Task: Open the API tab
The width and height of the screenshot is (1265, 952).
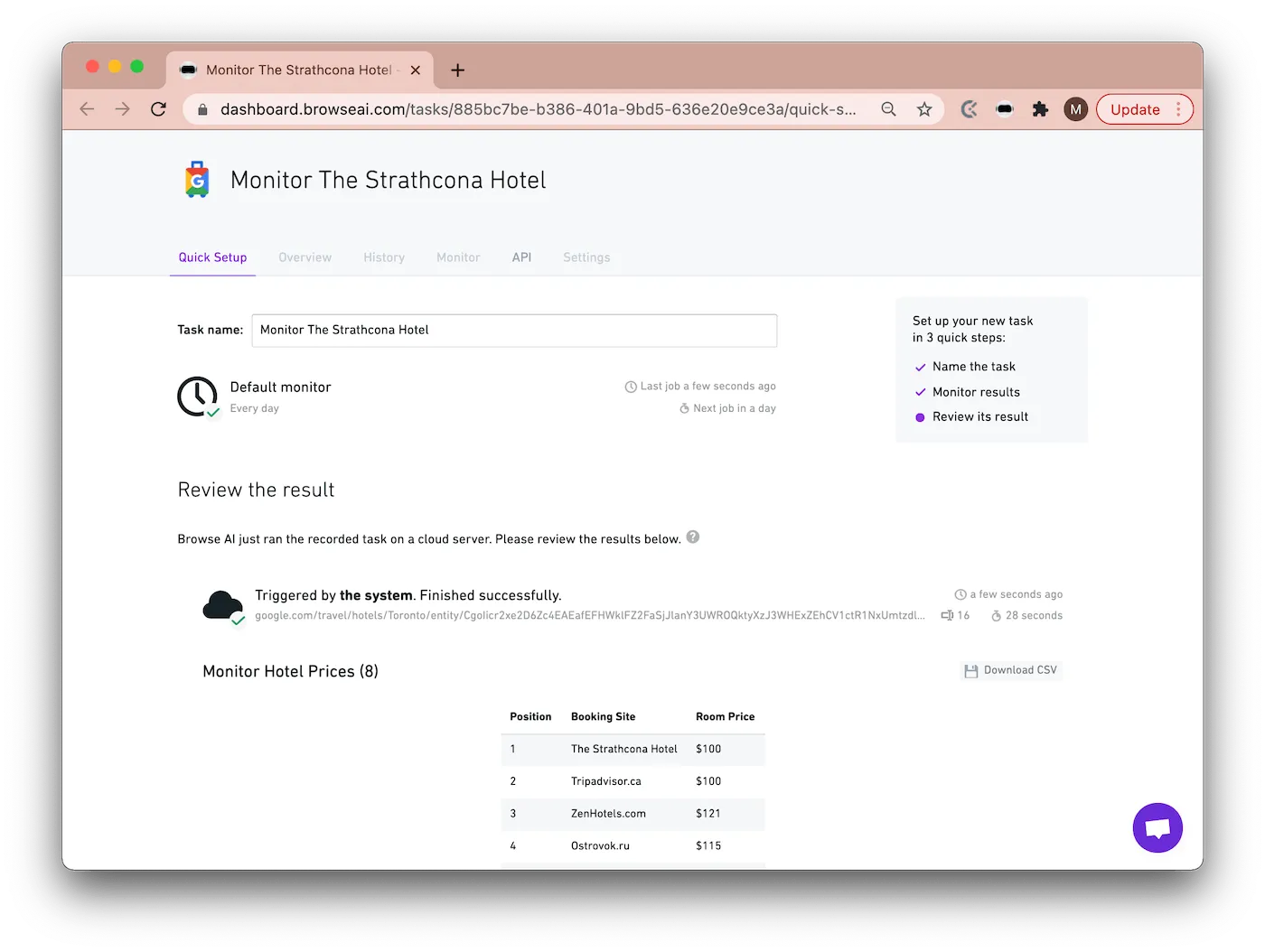Action: tap(521, 257)
